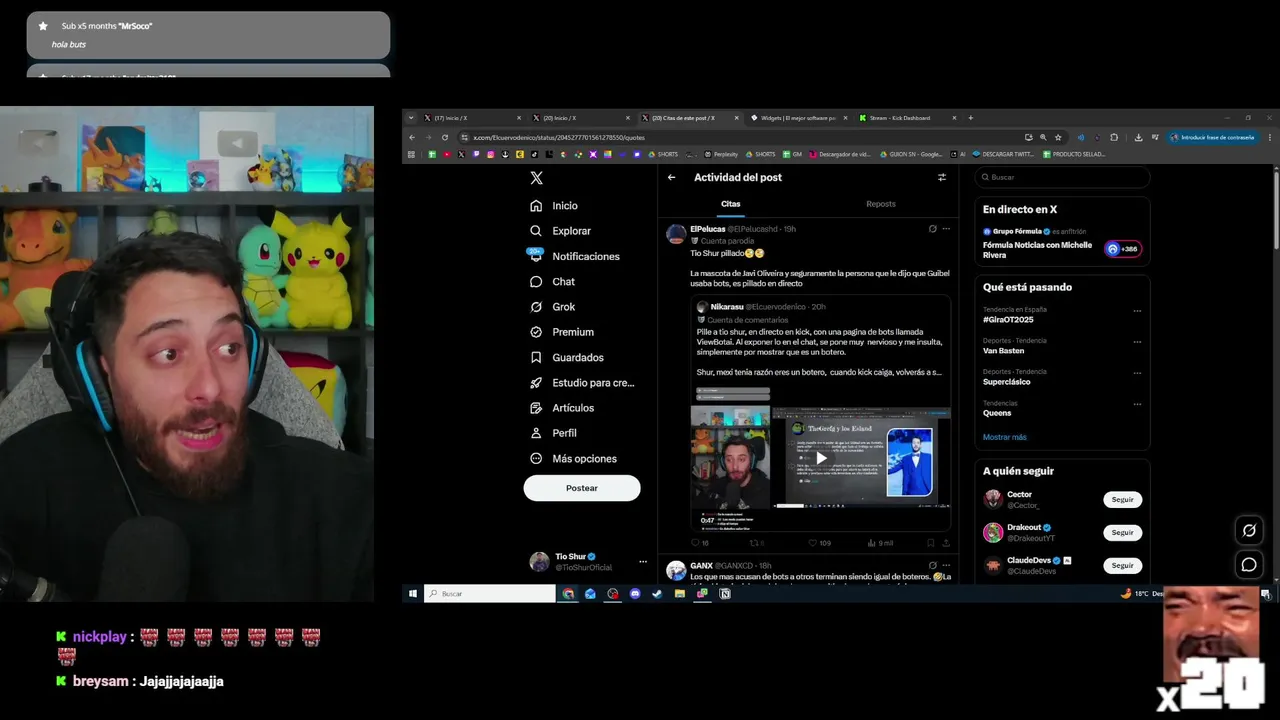This screenshot has width=1280, height=720.
Task: Bookmark this page with star icon
Action: 1058,137
